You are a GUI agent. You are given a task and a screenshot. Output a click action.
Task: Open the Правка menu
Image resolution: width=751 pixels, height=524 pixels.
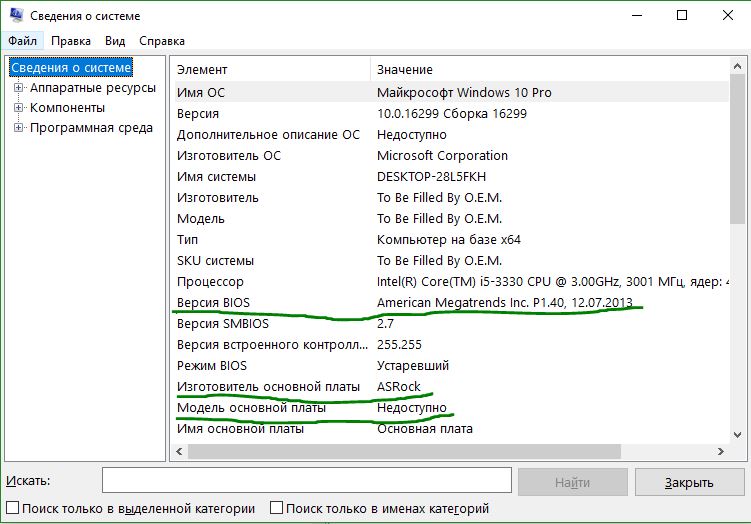[71, 41]
